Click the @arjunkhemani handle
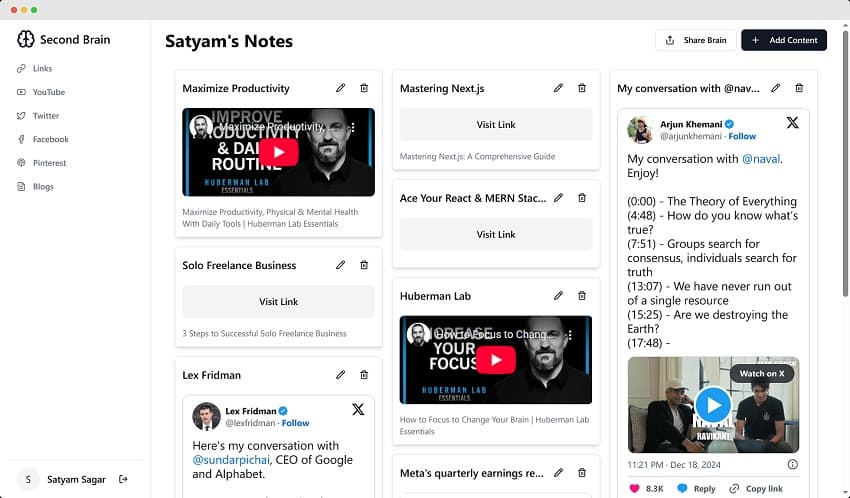The height and width of the screenshot is (498, 850). click(691, 137)
